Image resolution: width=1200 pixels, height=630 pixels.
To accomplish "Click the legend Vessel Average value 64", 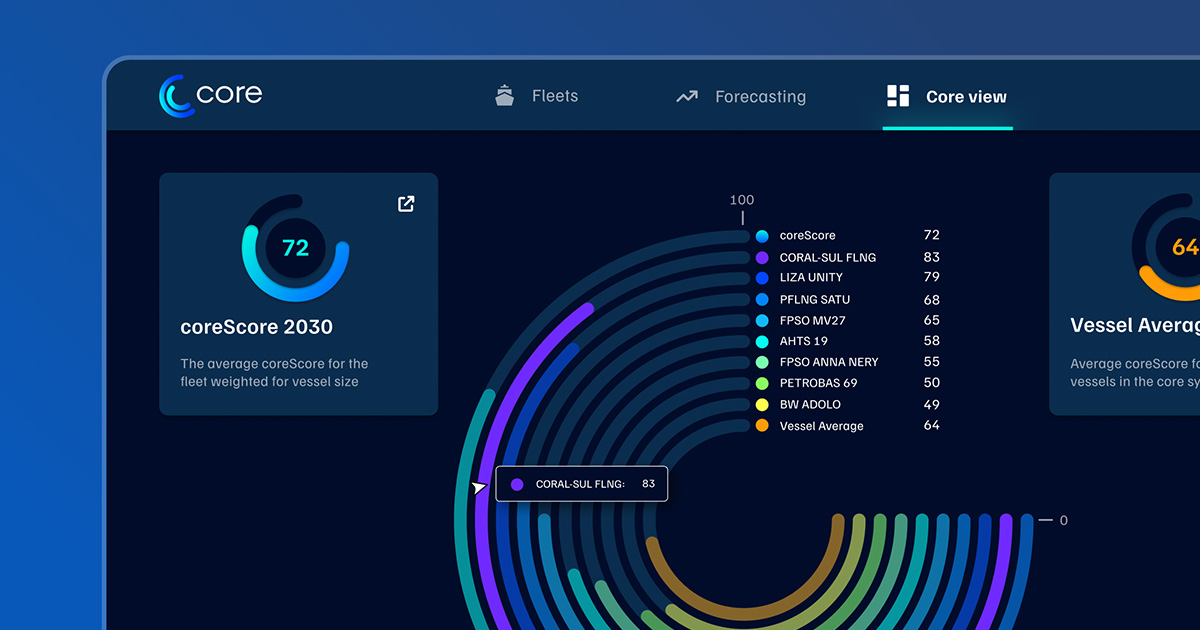I will click(x=931, y=426).
